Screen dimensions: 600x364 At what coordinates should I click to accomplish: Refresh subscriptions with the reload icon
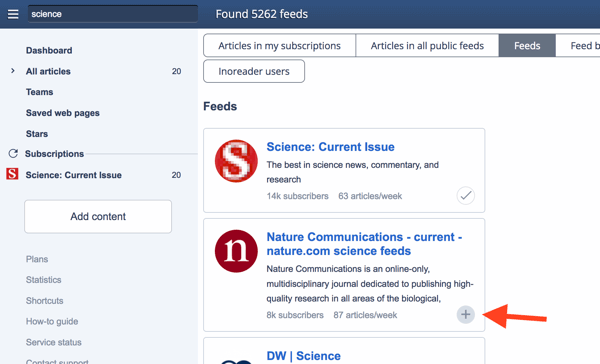click(13, 153)
